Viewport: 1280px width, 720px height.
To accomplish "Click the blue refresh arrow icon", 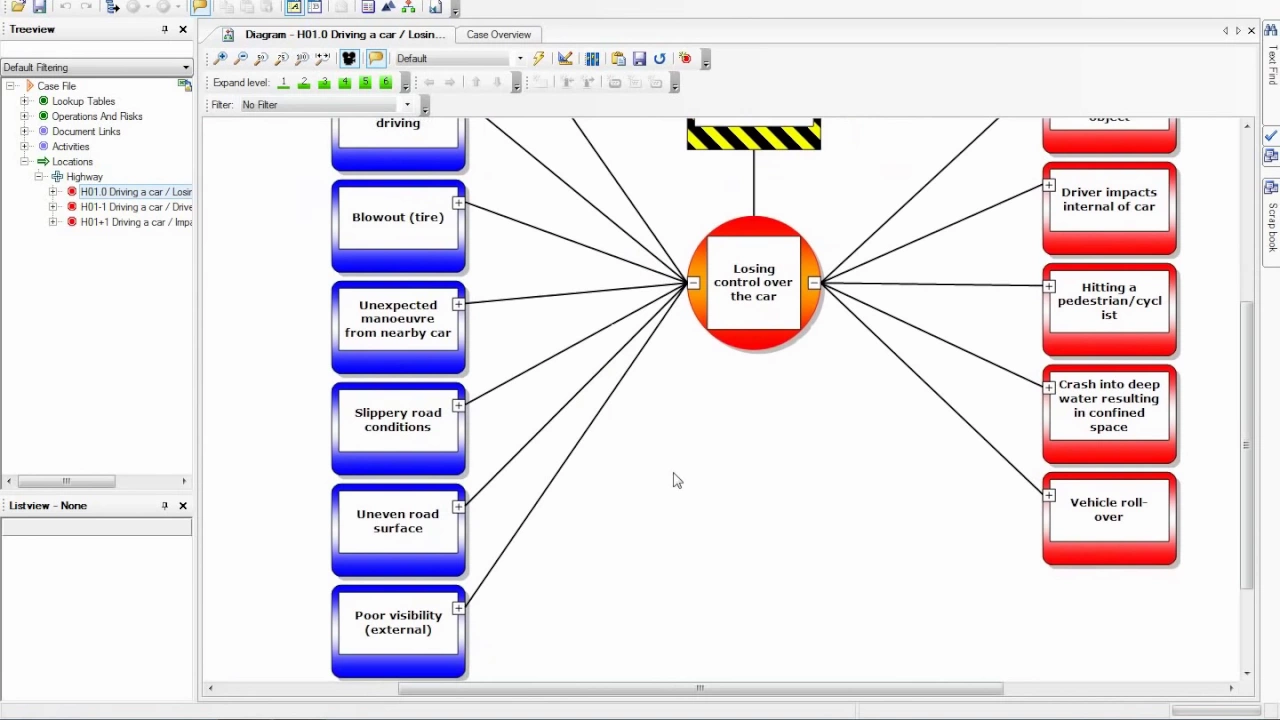I will click(x=660, y=59).
